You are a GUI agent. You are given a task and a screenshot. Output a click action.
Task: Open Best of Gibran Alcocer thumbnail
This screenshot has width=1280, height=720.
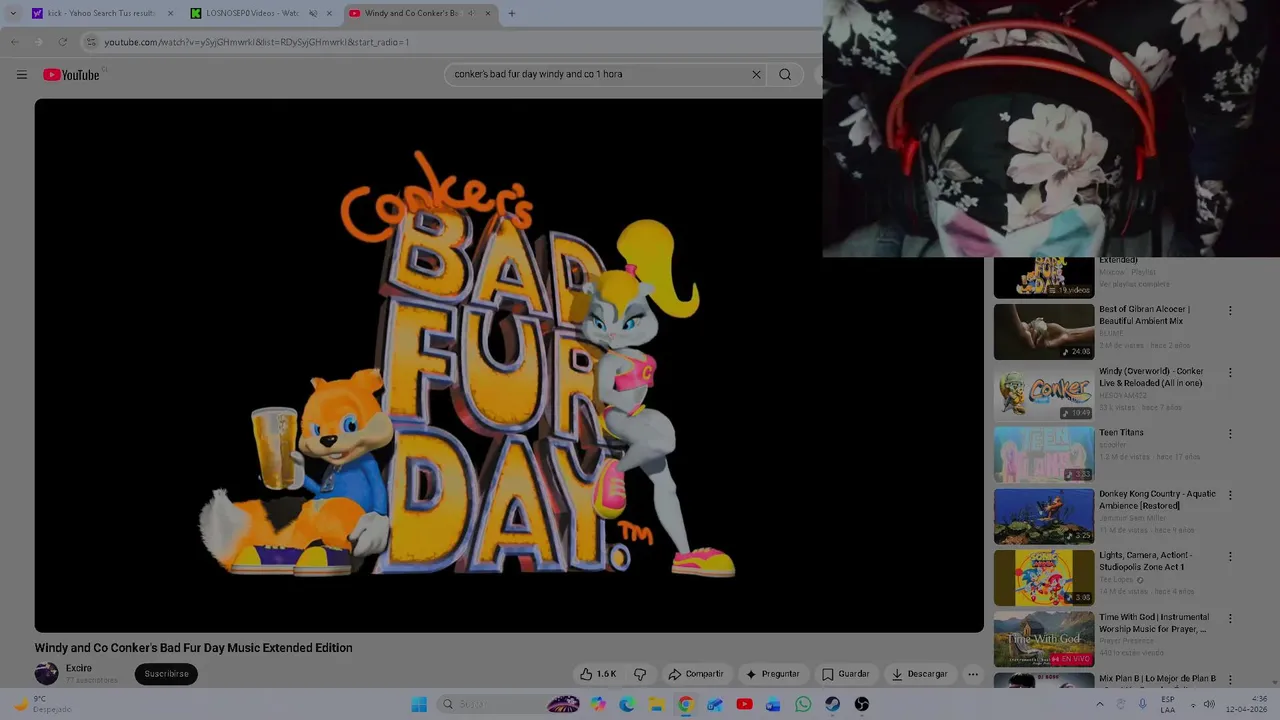click(1044, 332)
